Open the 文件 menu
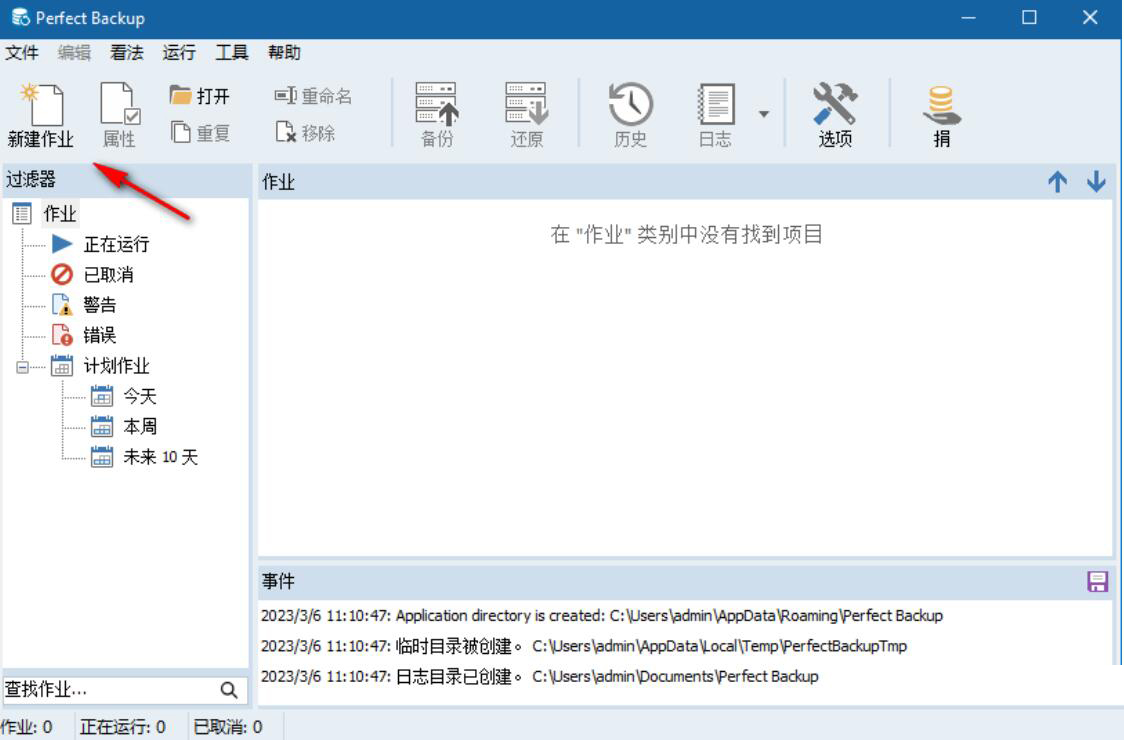Screen dimensions: 1124x740 22,52
